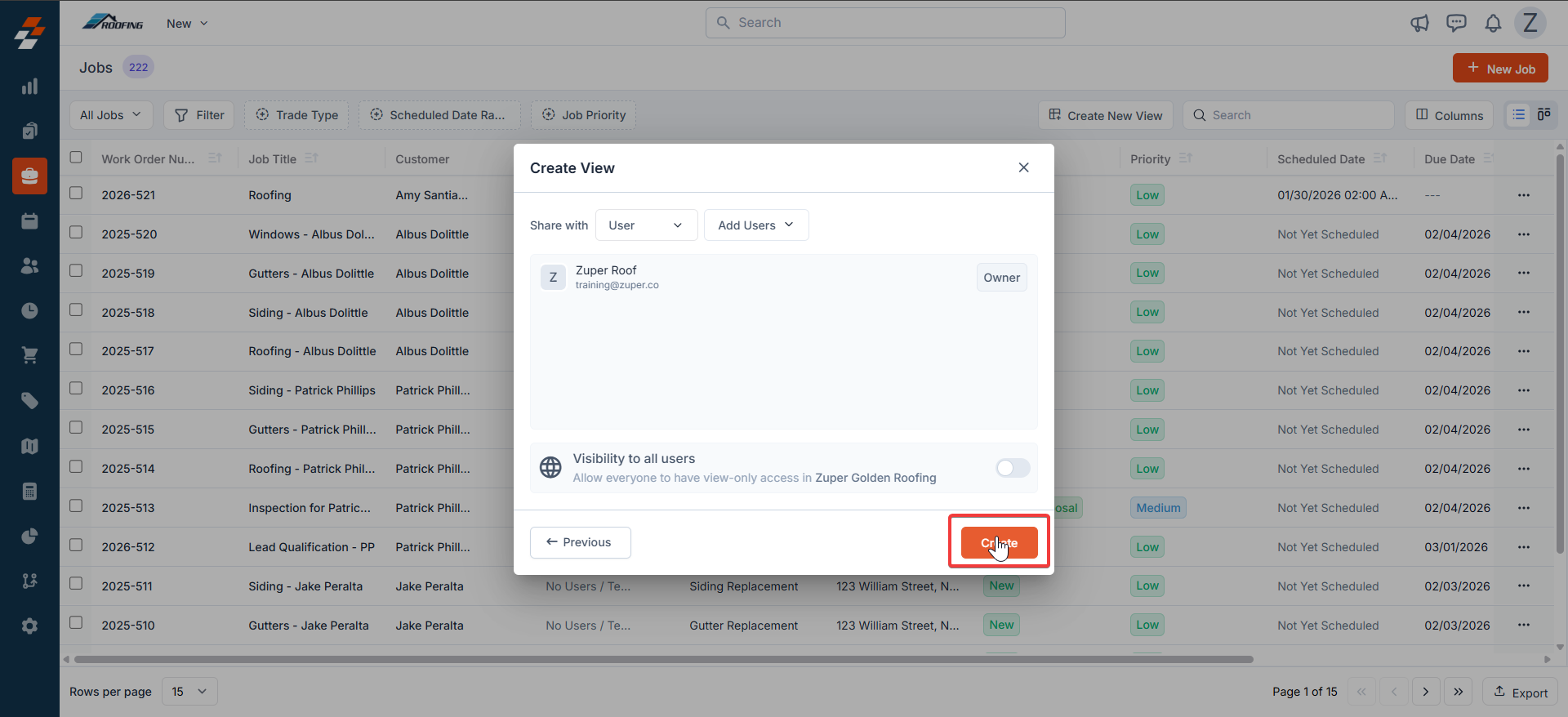Sort by Priority column icon
This screenshot has width=1568, height=717.
coord(1186,158)
